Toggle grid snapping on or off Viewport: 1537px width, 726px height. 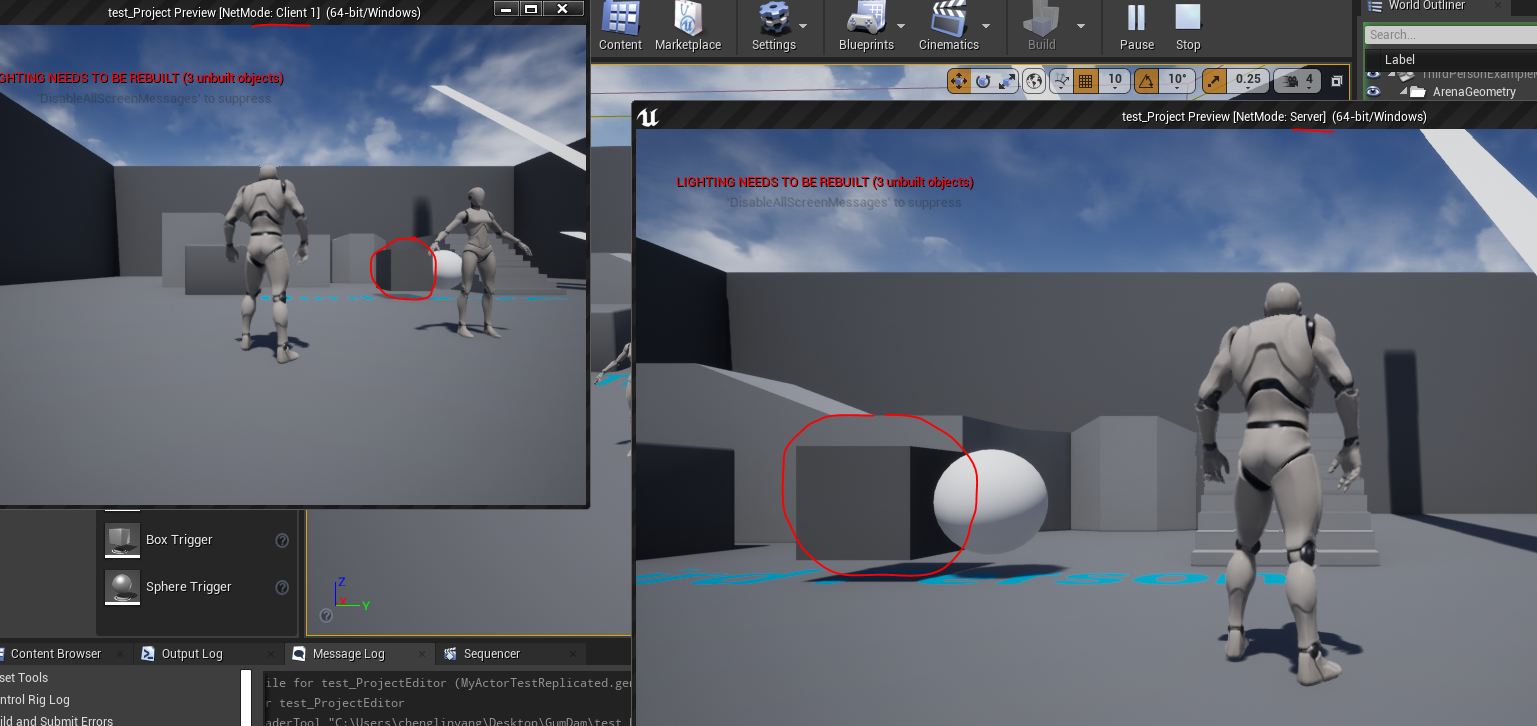[x=1084, y=80]
